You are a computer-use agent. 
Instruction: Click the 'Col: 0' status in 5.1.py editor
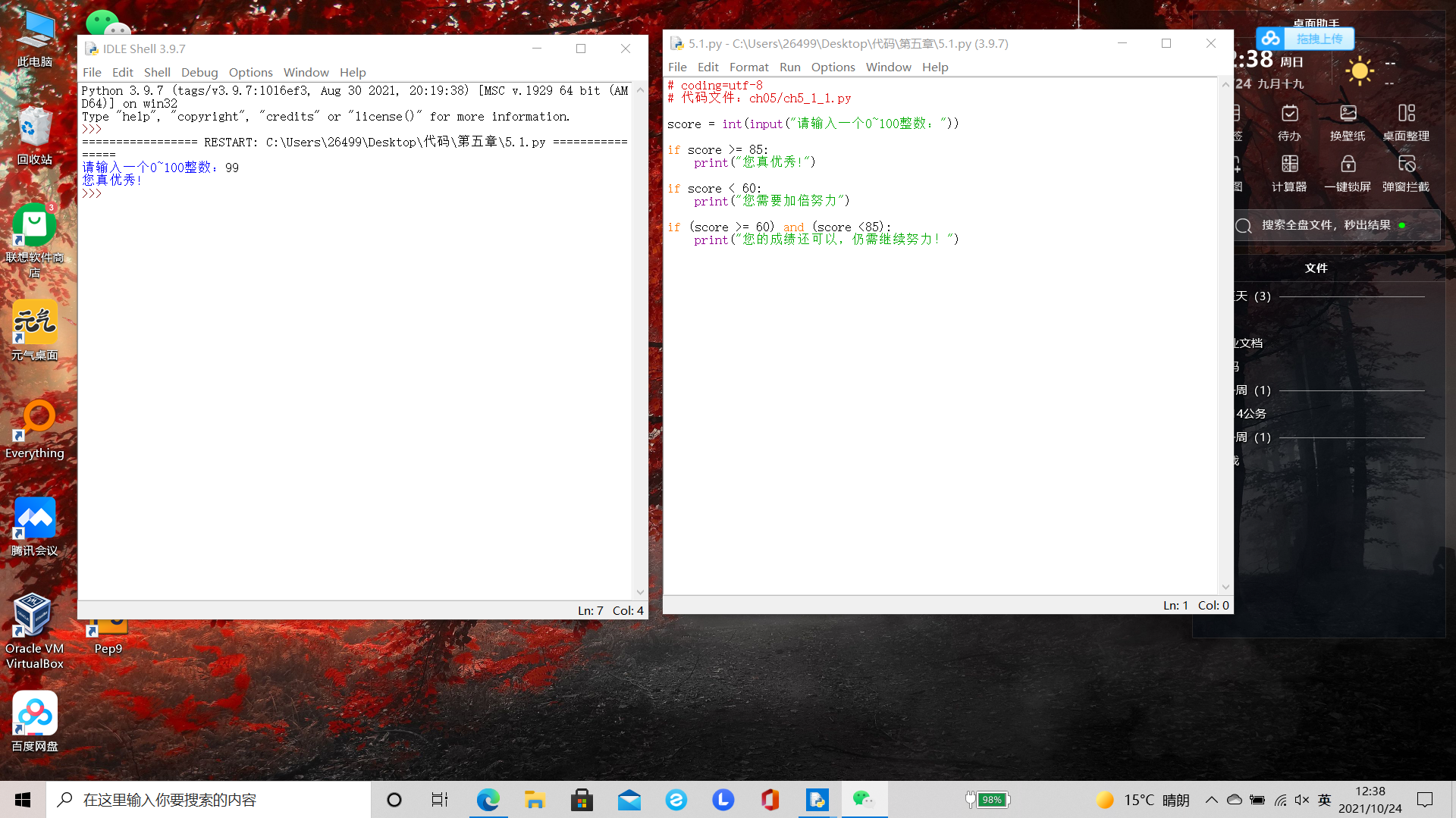point(1213,605)
